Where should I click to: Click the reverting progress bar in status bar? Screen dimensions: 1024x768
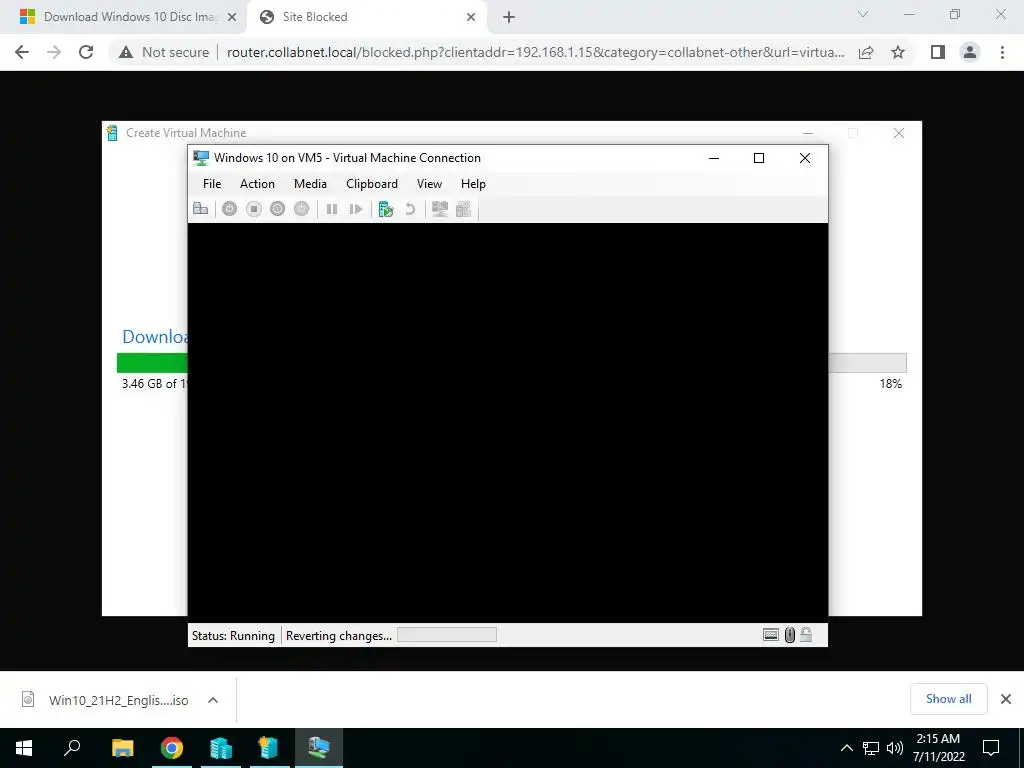pos(447,635)
